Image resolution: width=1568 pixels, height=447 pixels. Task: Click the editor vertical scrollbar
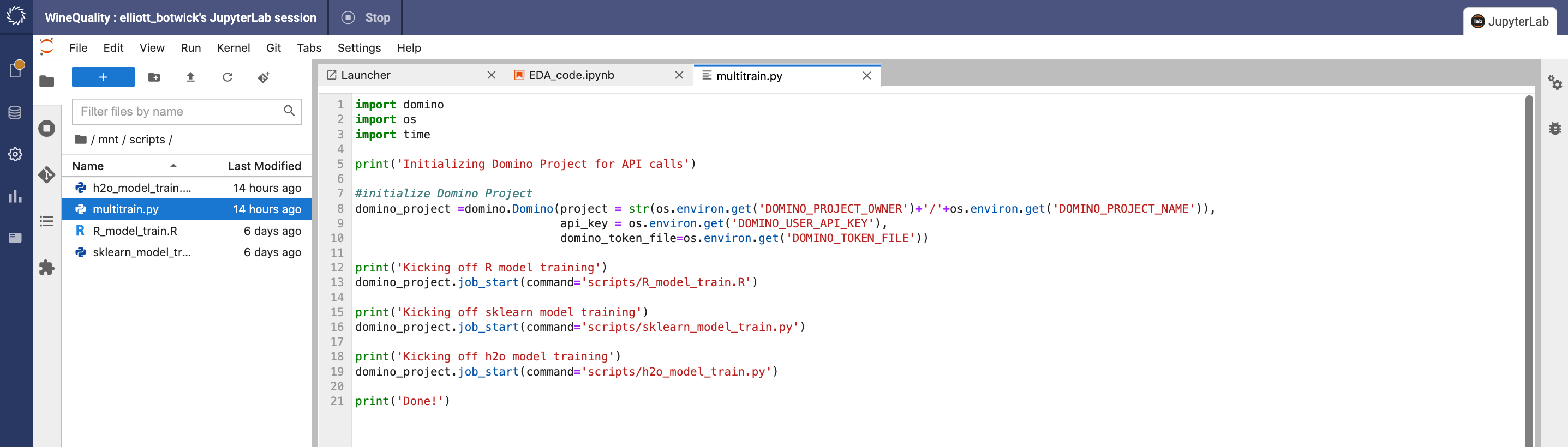1528,270
